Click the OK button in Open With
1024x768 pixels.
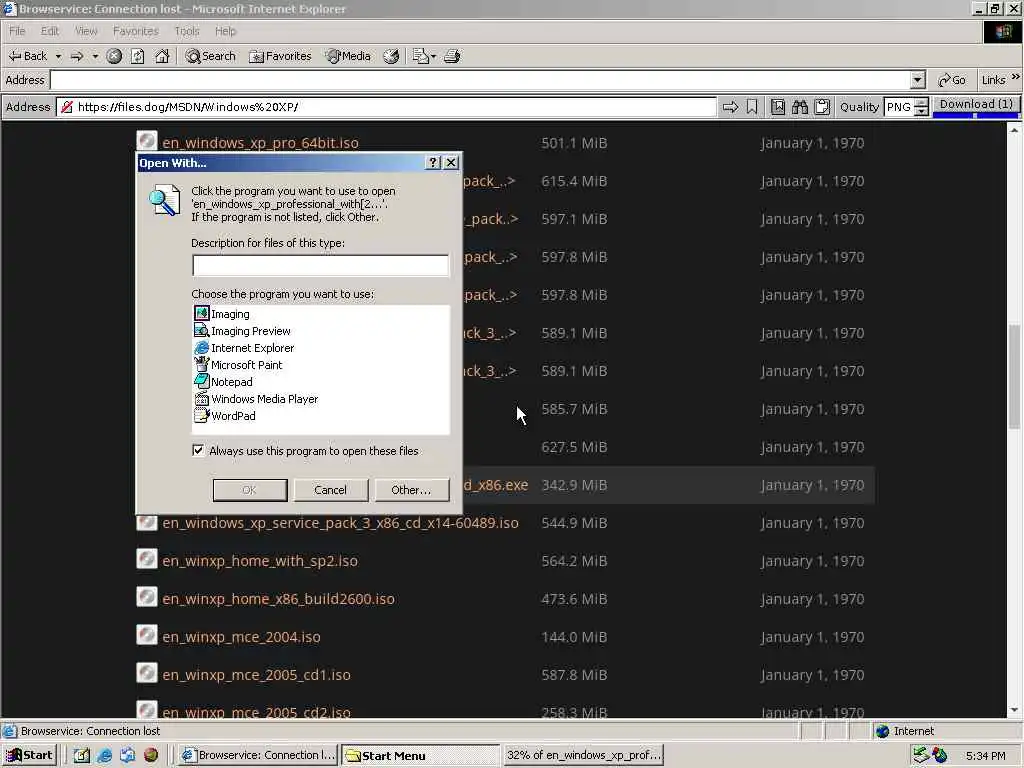250,490
